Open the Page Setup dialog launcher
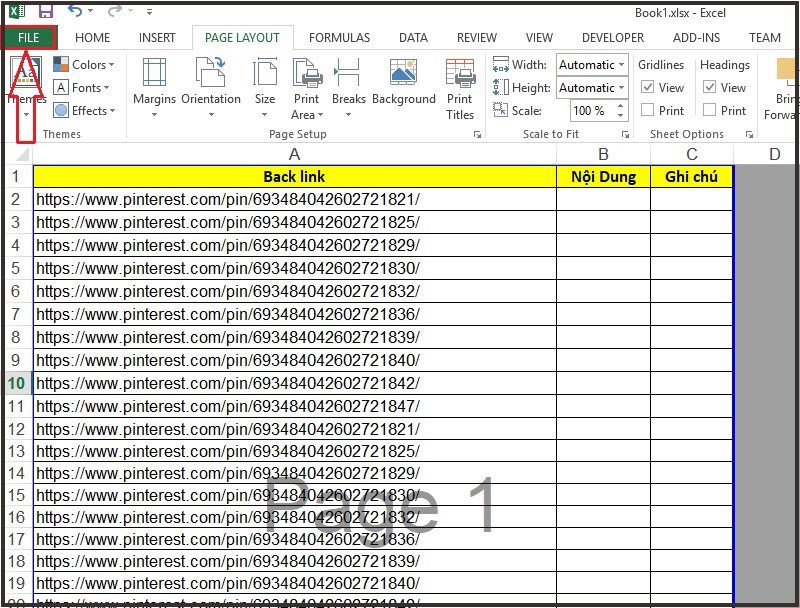Screen dimensions: 800x608 coord(477,135)
